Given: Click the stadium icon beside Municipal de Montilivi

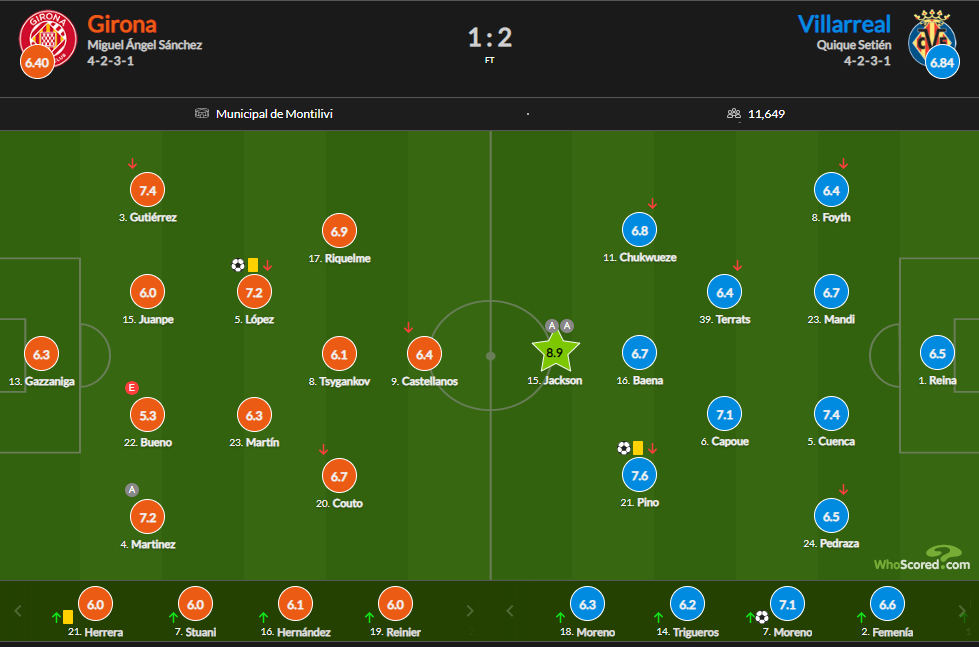Looking at the screenshot, I should [202, 114].
